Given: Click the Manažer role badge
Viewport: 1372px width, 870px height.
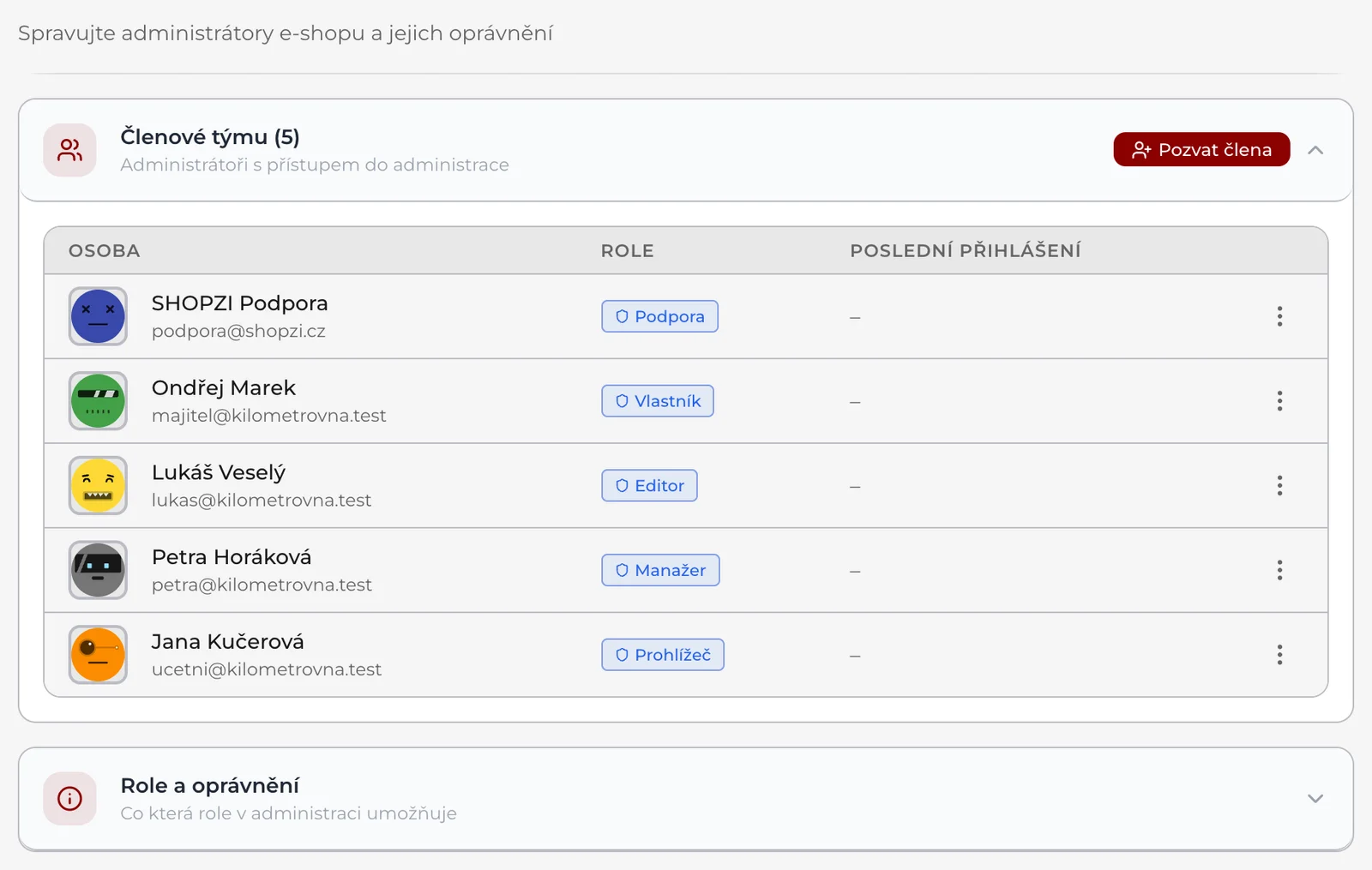Looking at the screenshot, I should (x=660, y=570).
